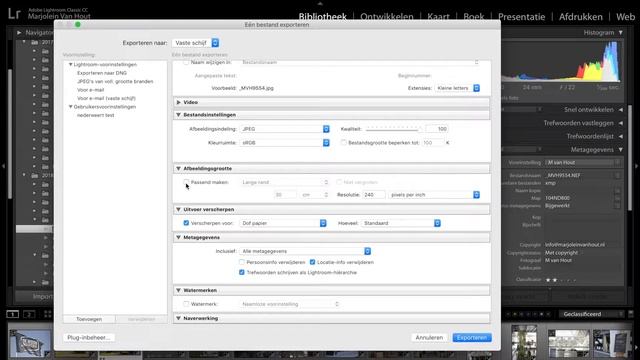Click the Kwaliteit value field showing 100
This screenshot has height=360, width=640.
click(x=437, y=129)
